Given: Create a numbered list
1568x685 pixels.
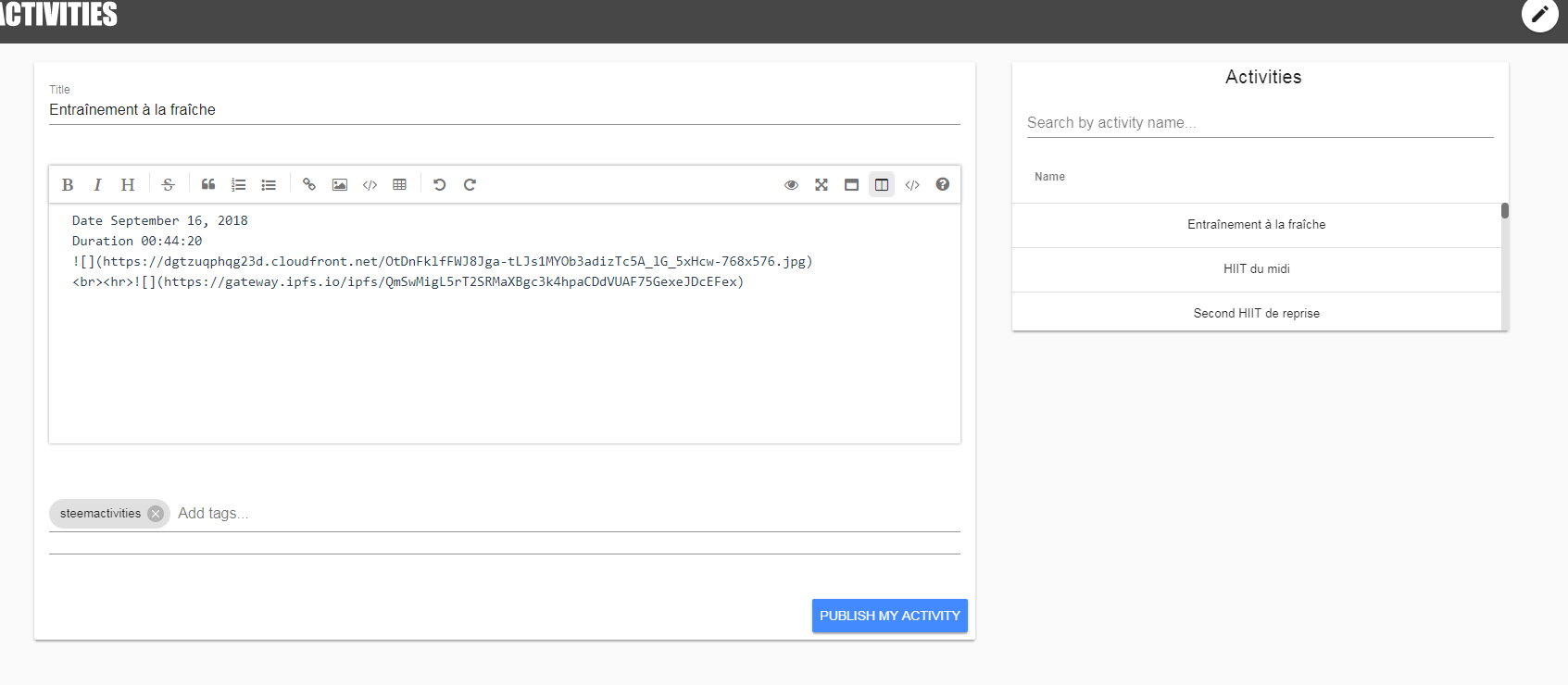Looking at the screenshot, I should (x=238, y=185).
